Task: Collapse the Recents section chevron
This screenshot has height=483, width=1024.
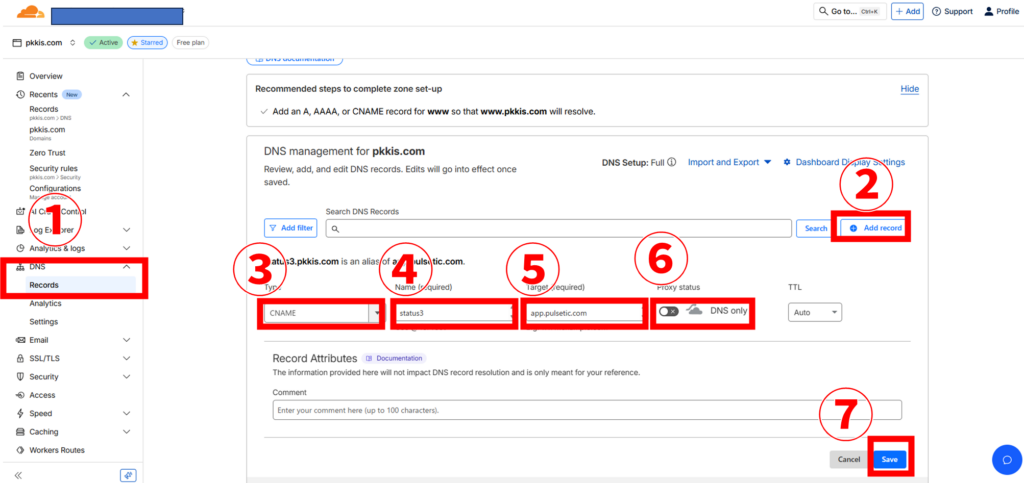Action: (126, 95)
